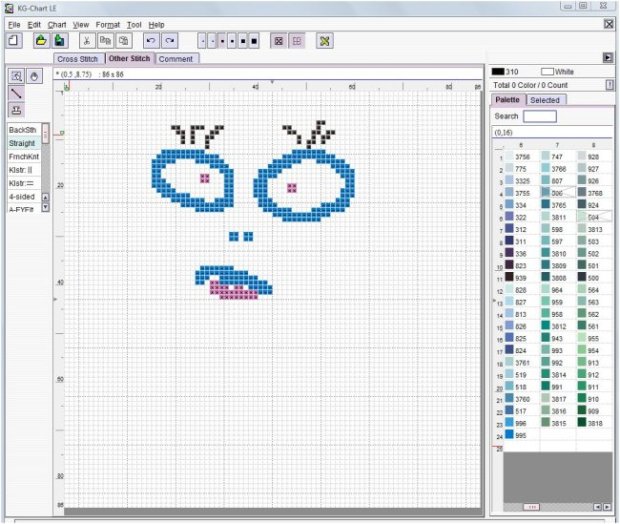
Task: Choose the Straight stitch type
Action: 22,143
